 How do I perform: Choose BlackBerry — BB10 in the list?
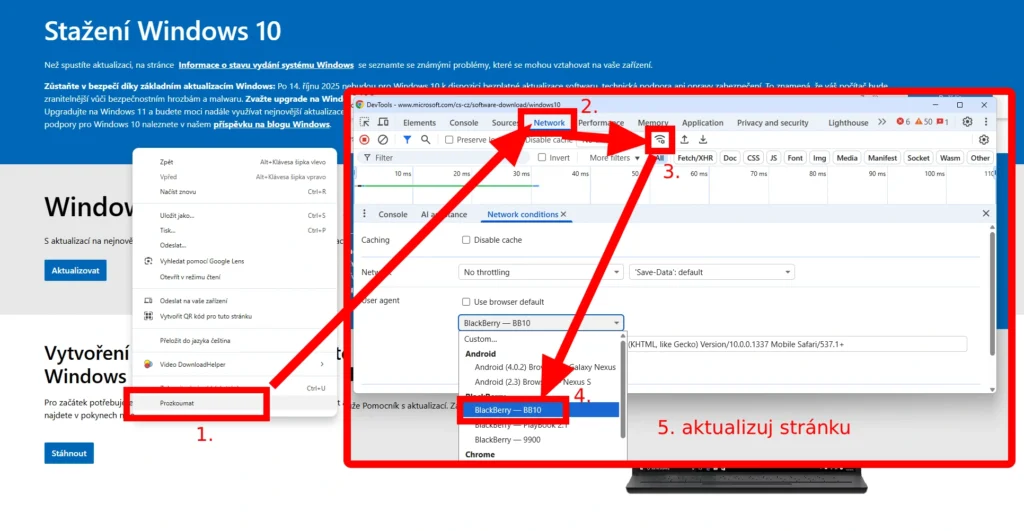539,410
